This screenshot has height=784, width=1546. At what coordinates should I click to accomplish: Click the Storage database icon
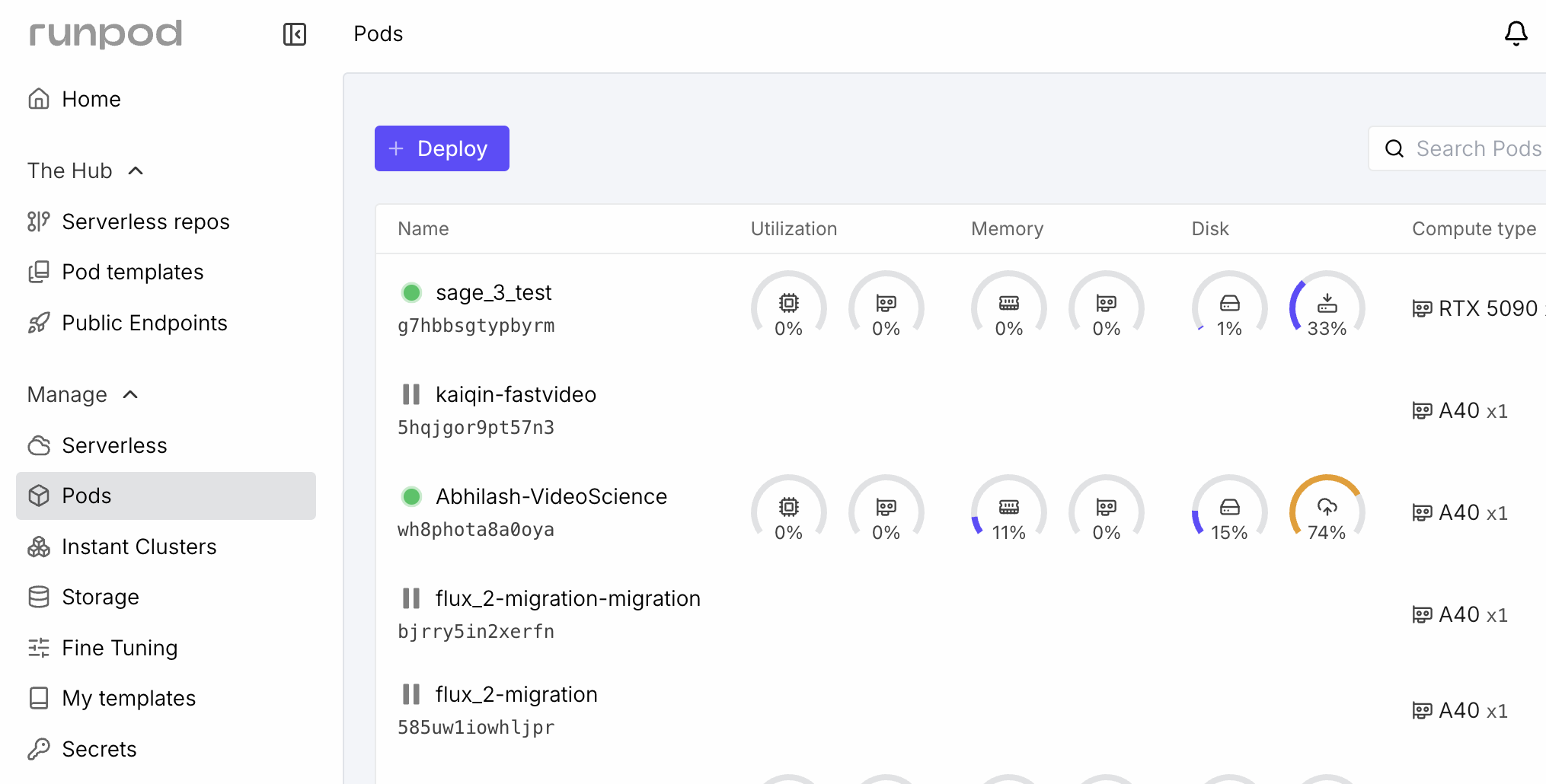pos(39,597)
